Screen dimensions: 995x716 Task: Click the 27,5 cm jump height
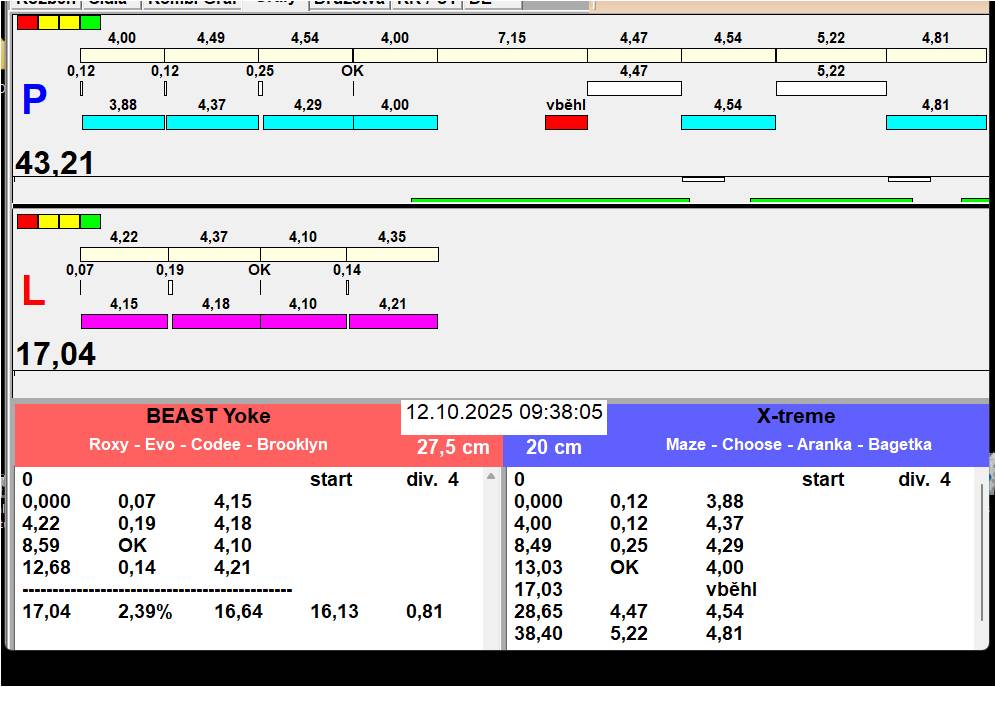pos(453,447)
